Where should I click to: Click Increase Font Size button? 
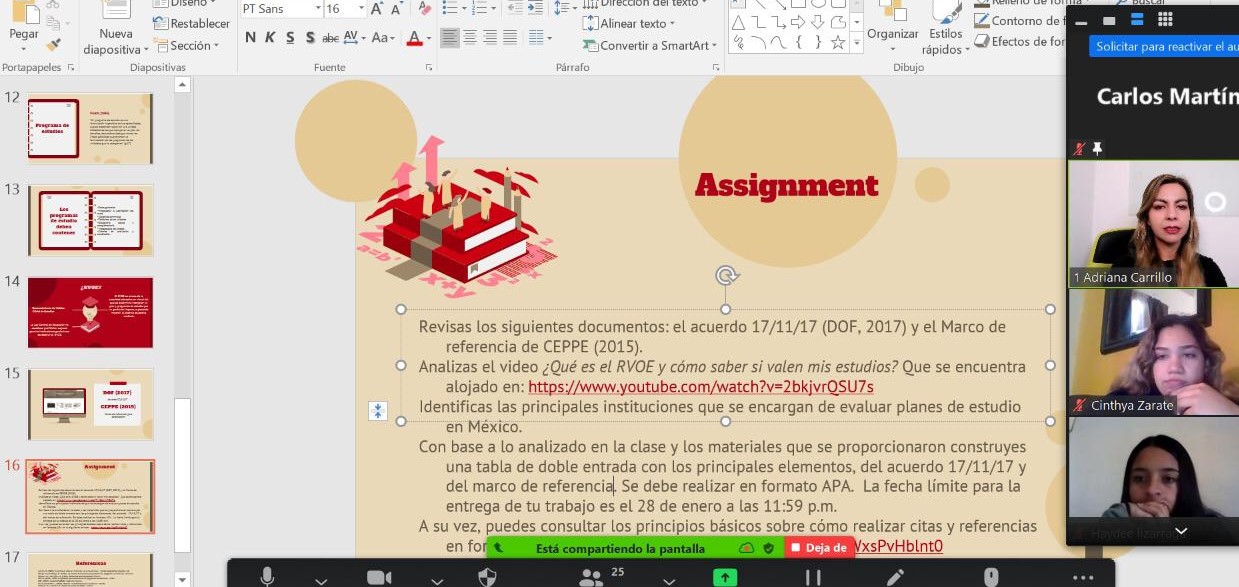(x=377, y=9)
